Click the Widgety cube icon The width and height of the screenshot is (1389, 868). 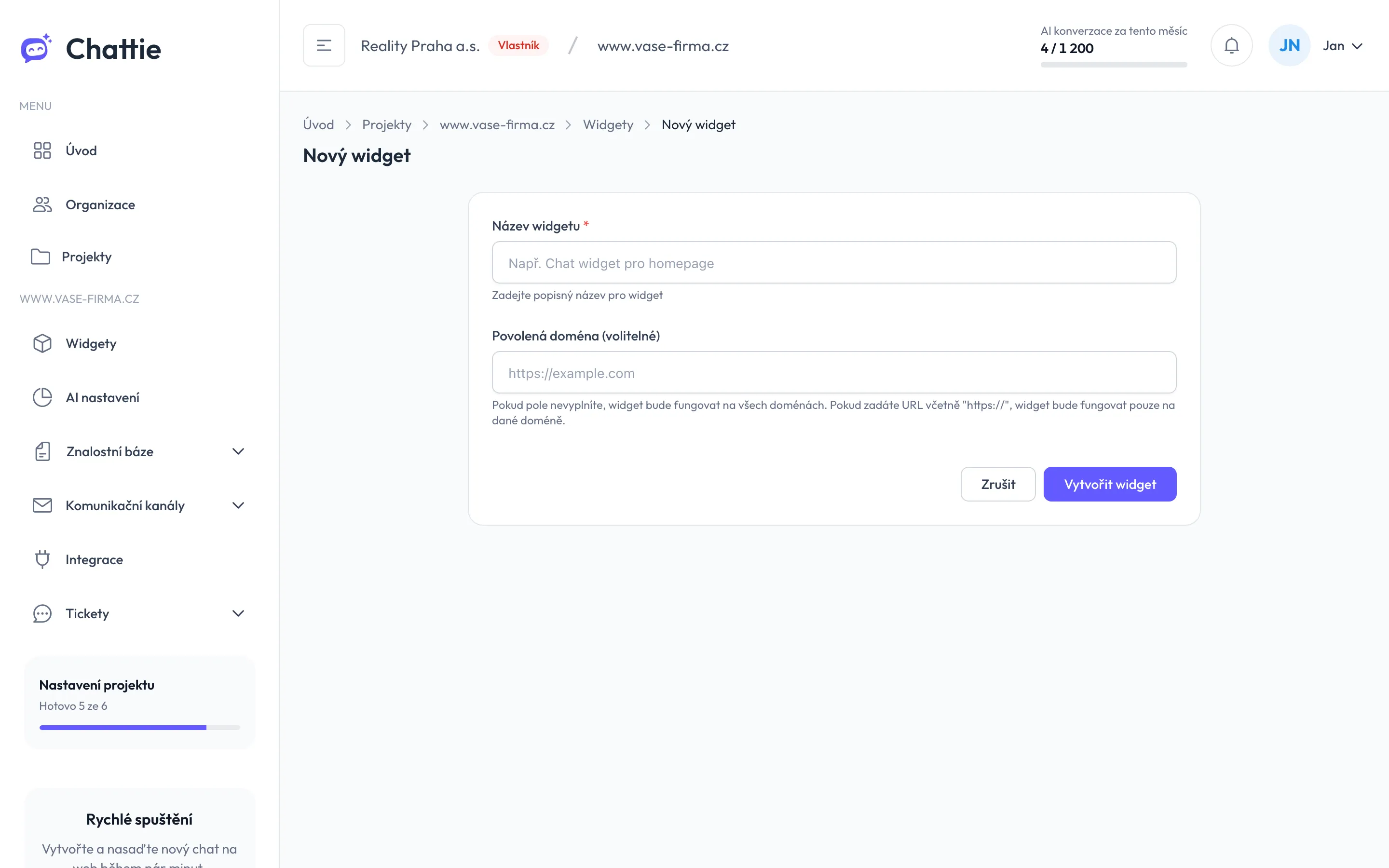point(42,343)
